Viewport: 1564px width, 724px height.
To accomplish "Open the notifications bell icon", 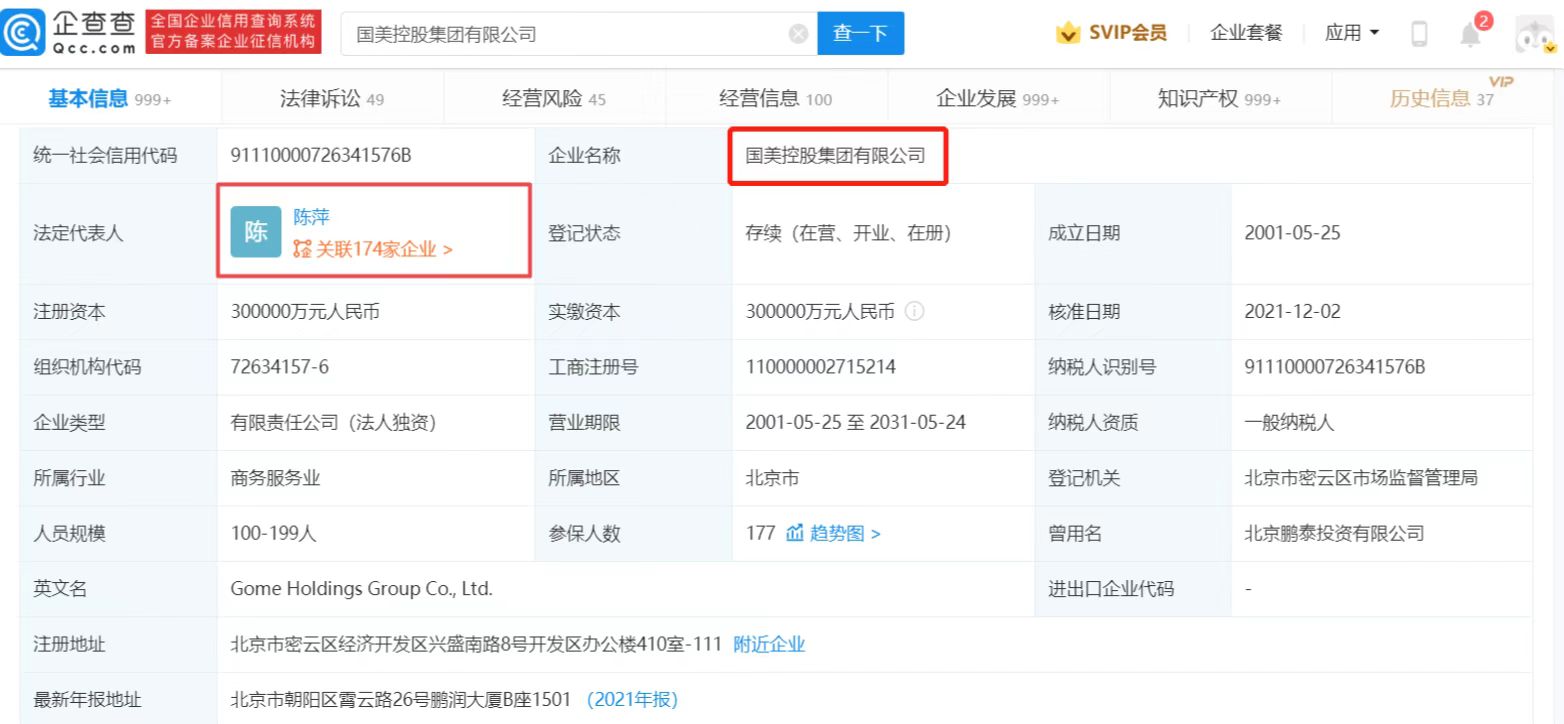I will [1471, 34].
